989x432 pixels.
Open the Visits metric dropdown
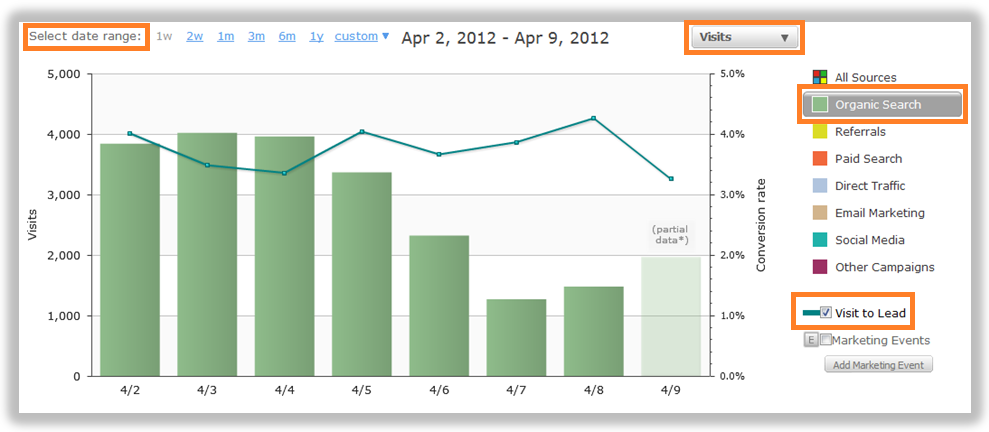tap(744, 38)
